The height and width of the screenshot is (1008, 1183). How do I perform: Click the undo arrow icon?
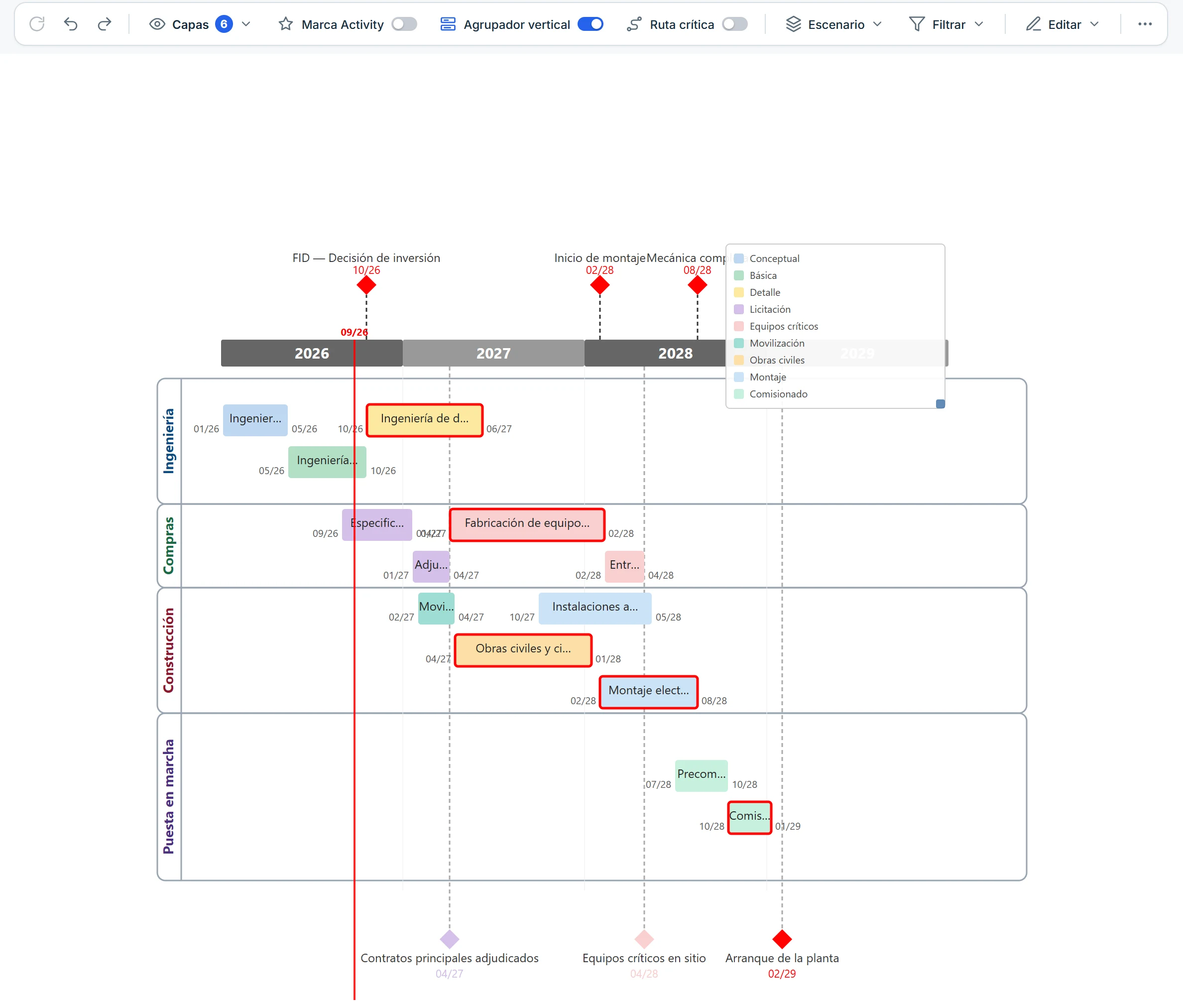(x=71, y=24)
